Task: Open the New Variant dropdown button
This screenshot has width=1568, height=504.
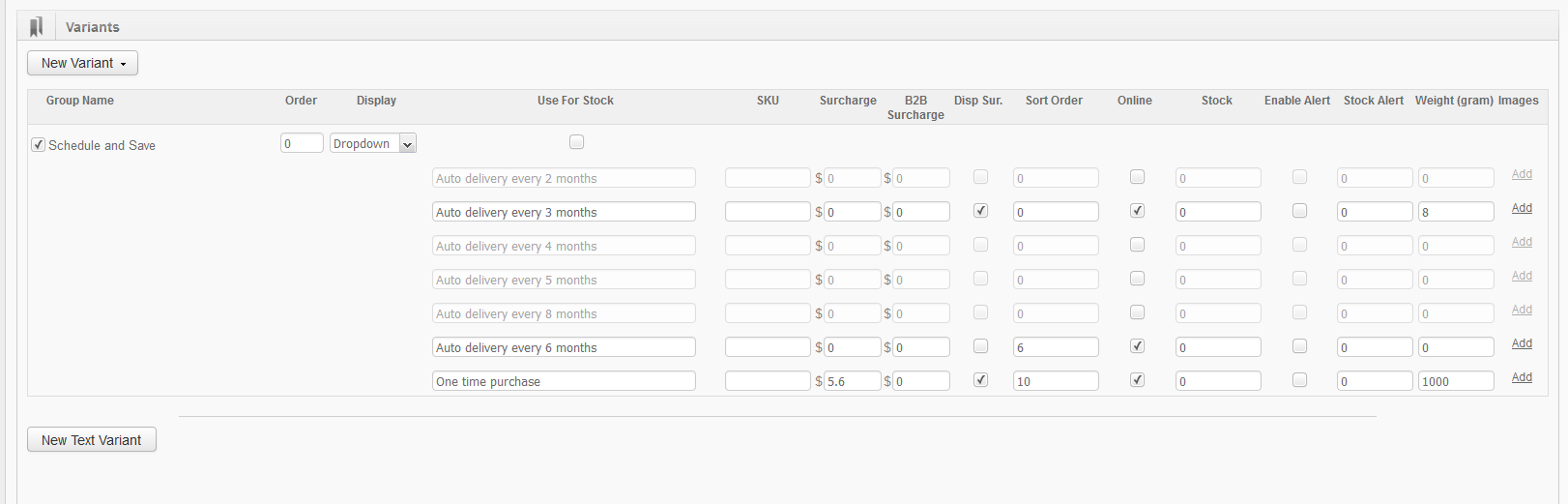Action: click(x=82, y=63)
